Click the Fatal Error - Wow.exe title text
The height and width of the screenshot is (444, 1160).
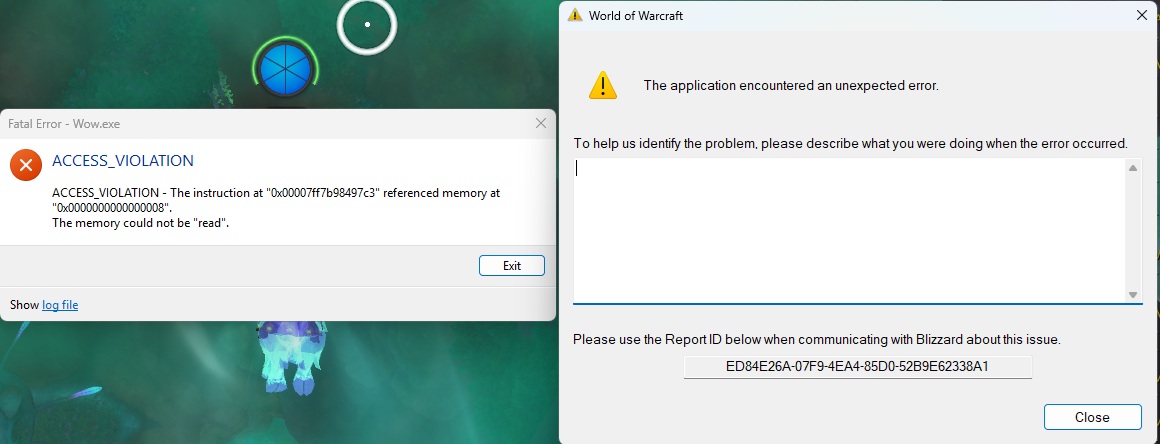click(64, 124)
